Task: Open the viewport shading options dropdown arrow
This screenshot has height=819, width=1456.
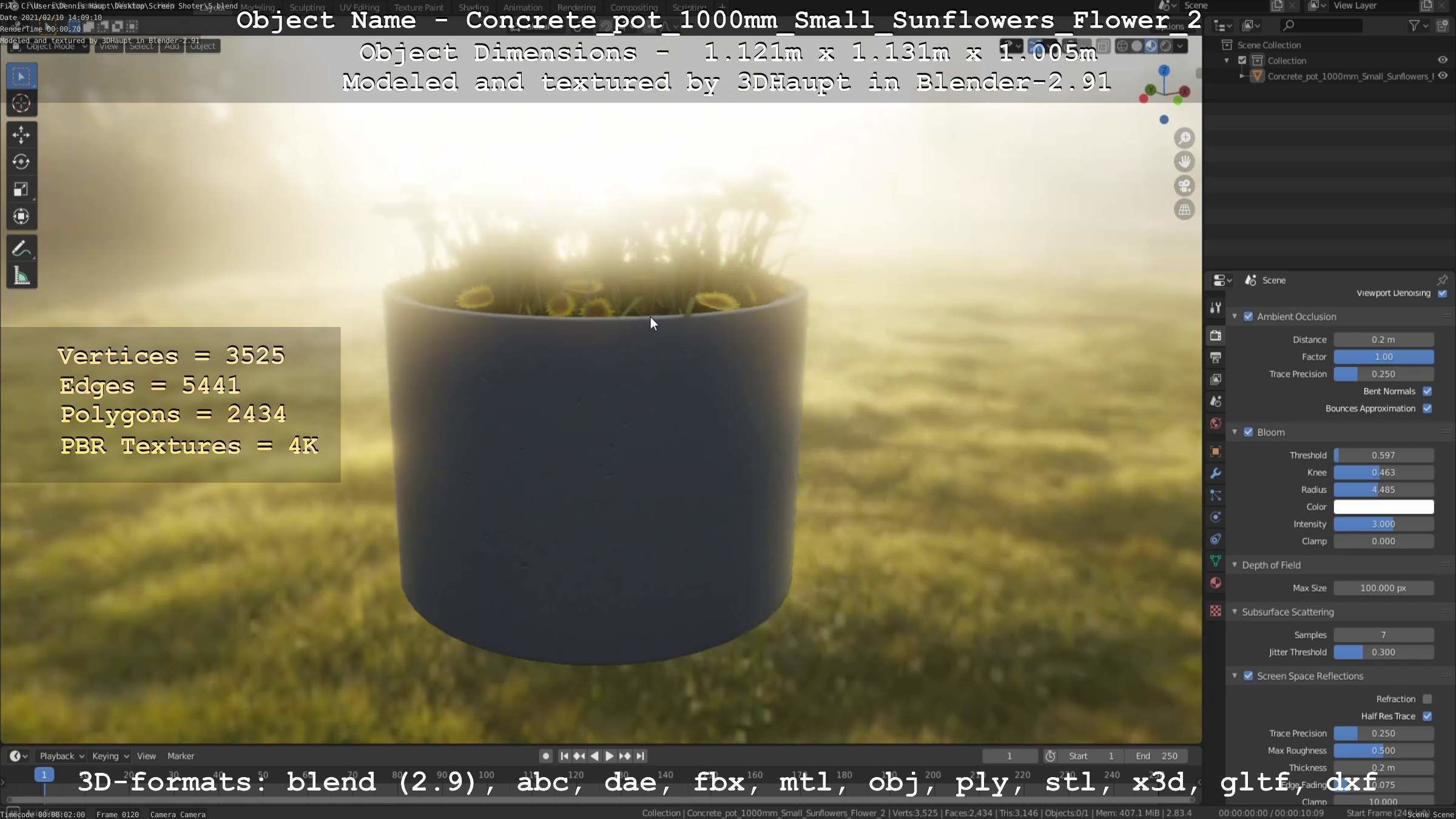Action: (x=1180, y=46)
